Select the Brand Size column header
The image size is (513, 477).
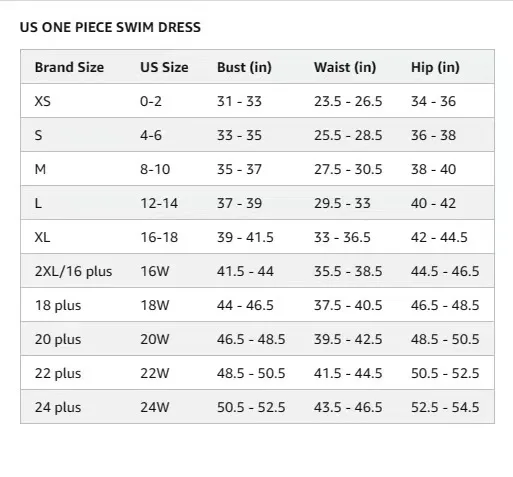pyautogui.click(x=69, y=67)
